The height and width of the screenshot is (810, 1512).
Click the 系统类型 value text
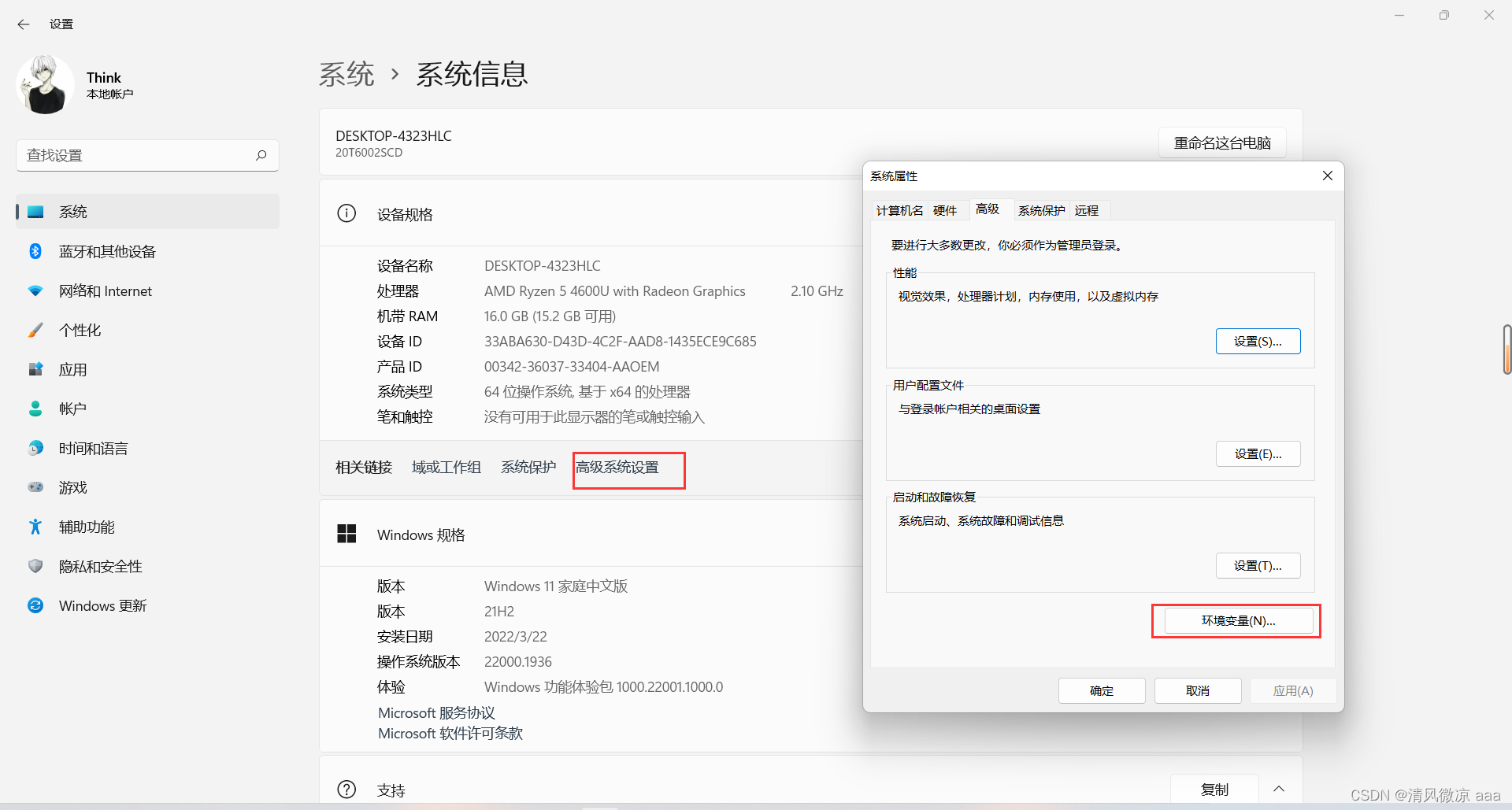click(587, 392)
